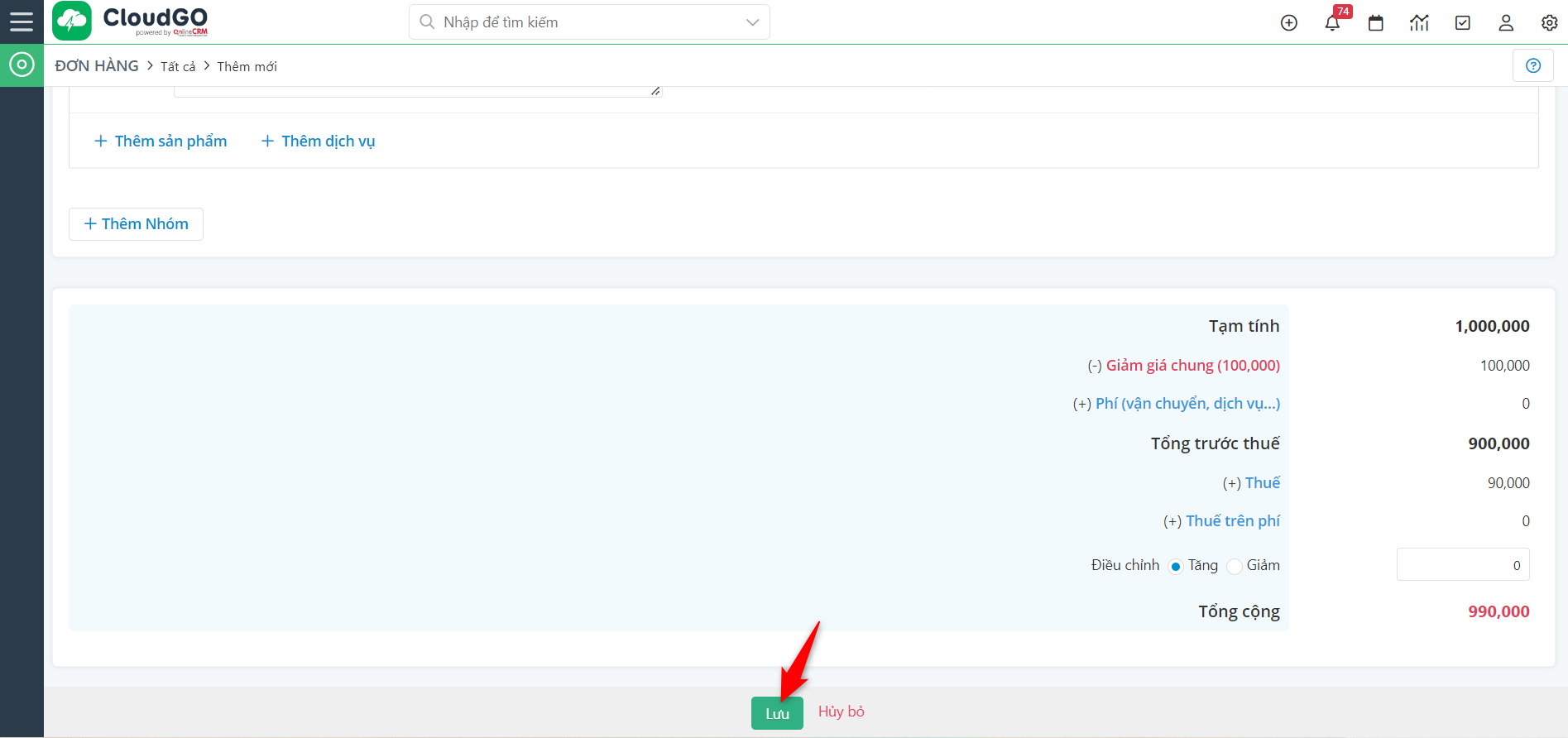This screenshot has width=1568, height=738.
Task: Open the calendar icon in header
Action: [1376, 23]
